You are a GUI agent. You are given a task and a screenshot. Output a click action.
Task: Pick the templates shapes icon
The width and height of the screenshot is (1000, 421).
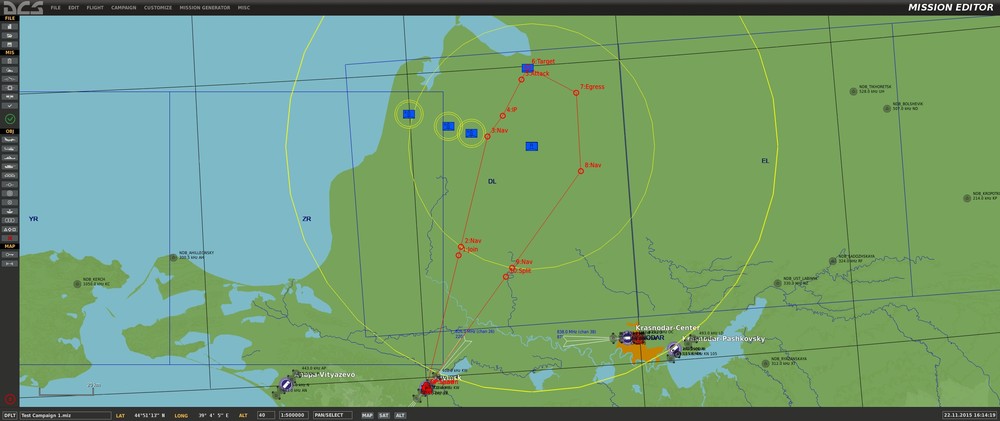[x=10, y=228]
